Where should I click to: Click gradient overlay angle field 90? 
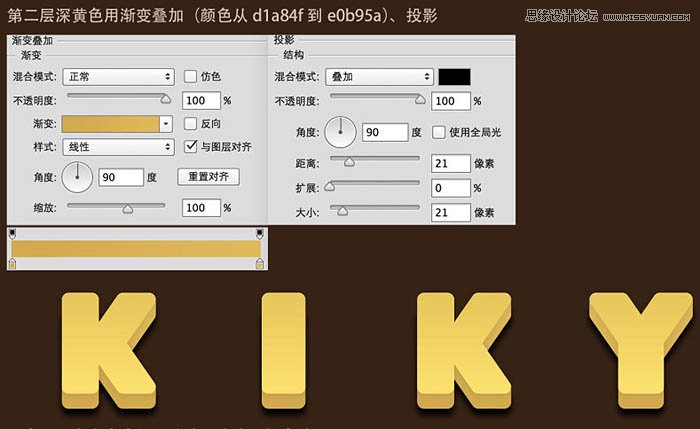coord(121,177)
